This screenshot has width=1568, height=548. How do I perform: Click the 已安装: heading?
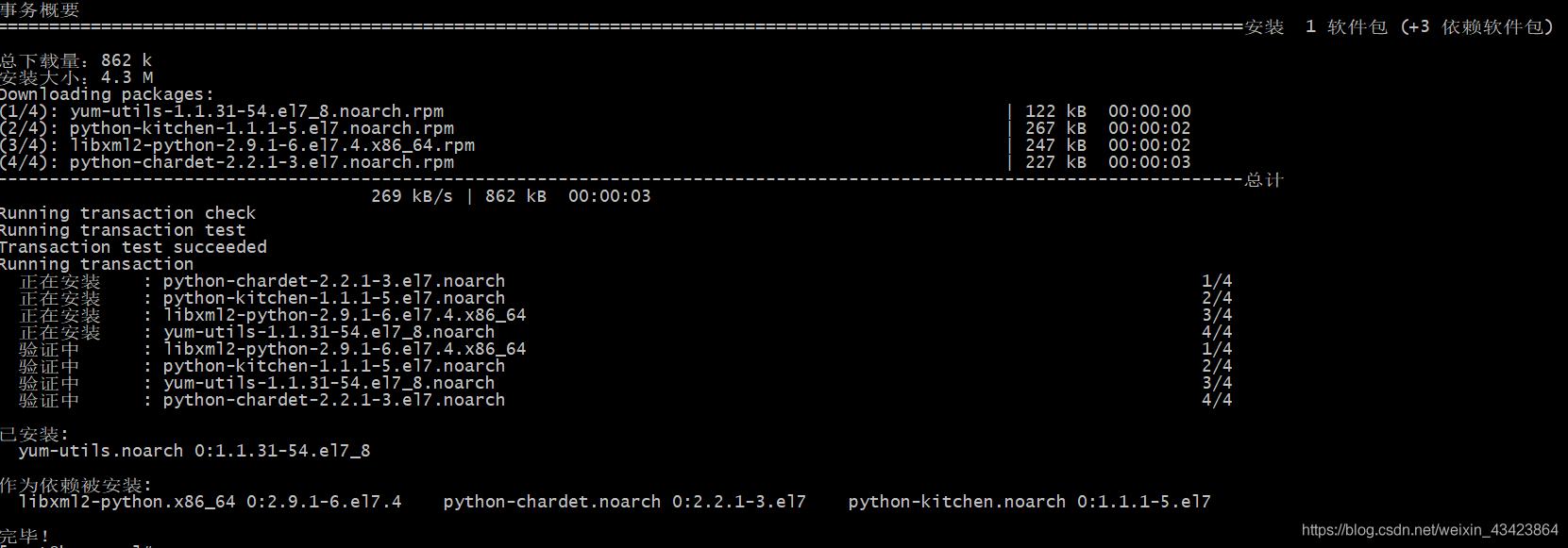tap(34, 434)
